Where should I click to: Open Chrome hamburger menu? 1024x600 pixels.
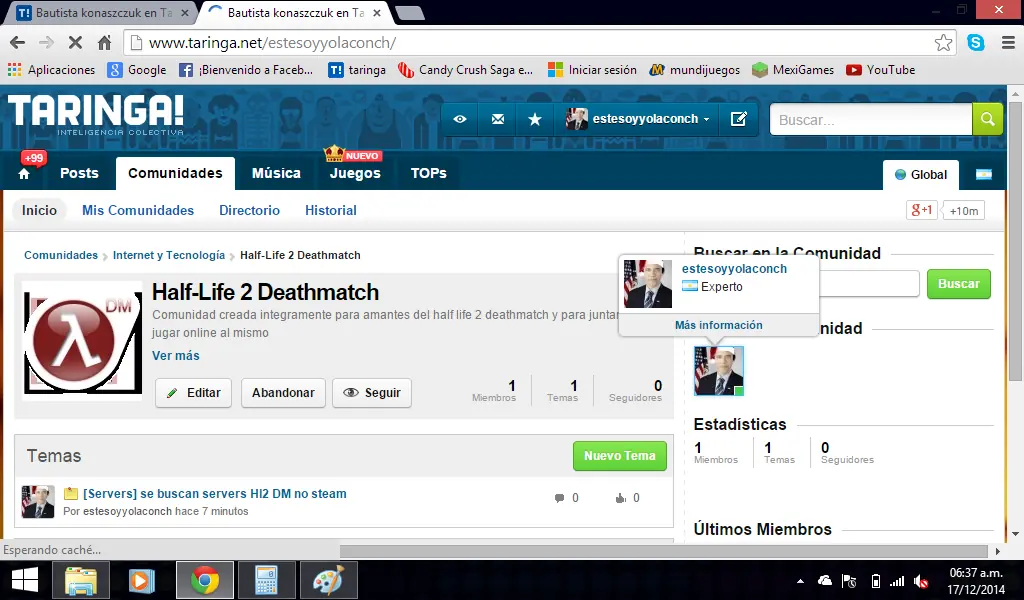(x=1008, y=43)
